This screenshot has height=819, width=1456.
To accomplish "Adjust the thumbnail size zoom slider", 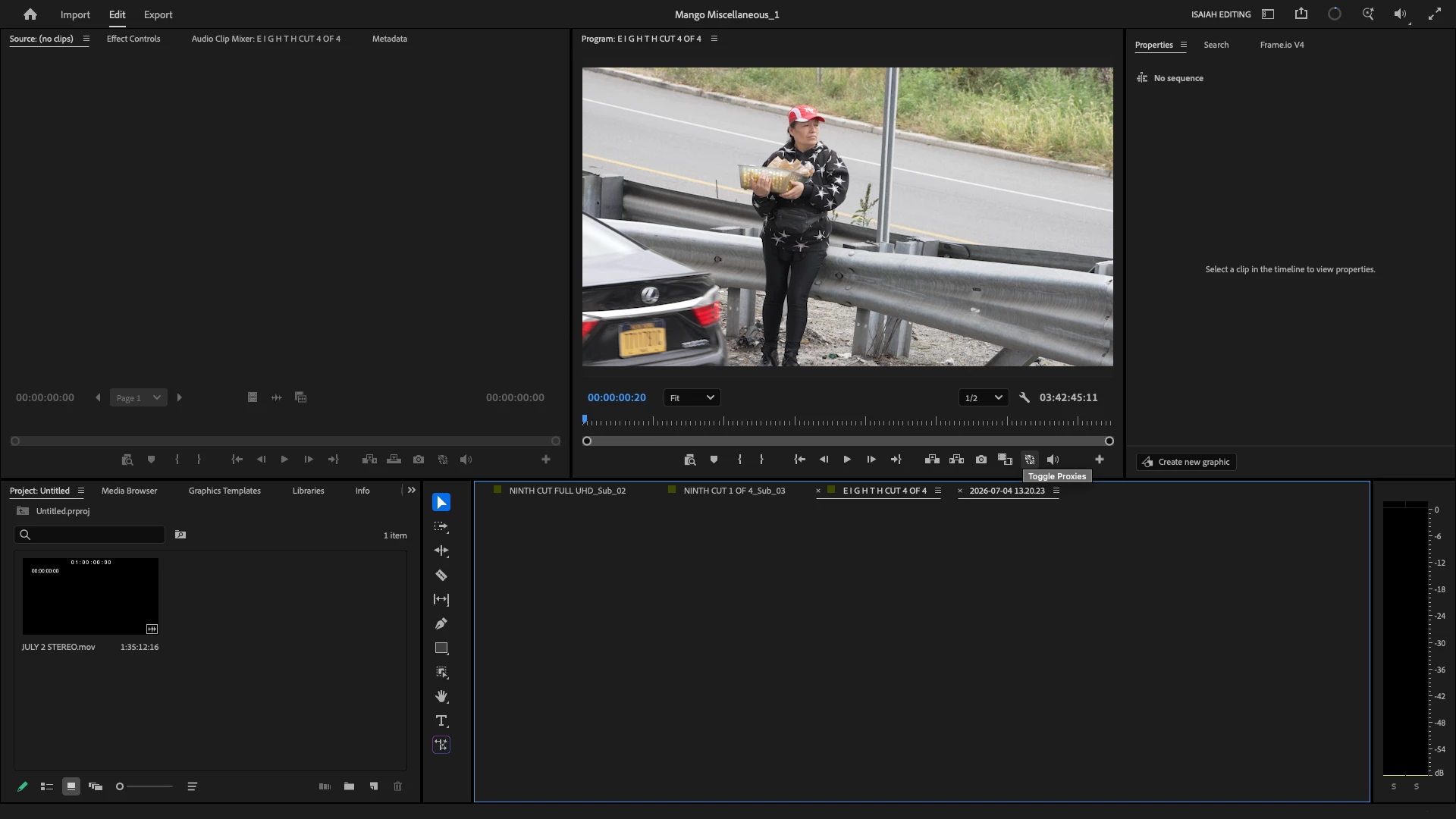I will [145, 786].
